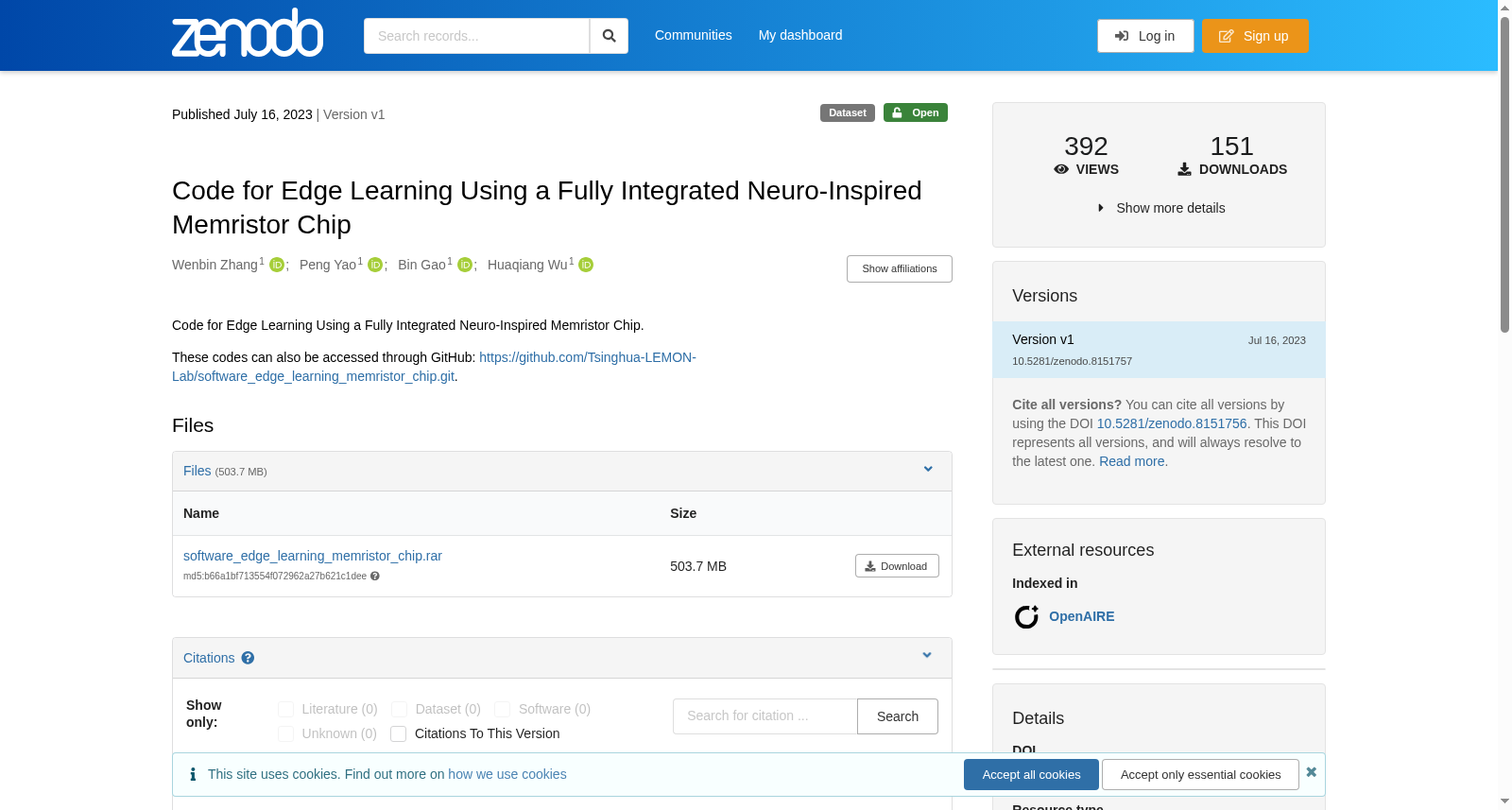This screenshot has height=810, width=1512.
Task: Focus the Search records input field
Action: [x=476, y=36]
